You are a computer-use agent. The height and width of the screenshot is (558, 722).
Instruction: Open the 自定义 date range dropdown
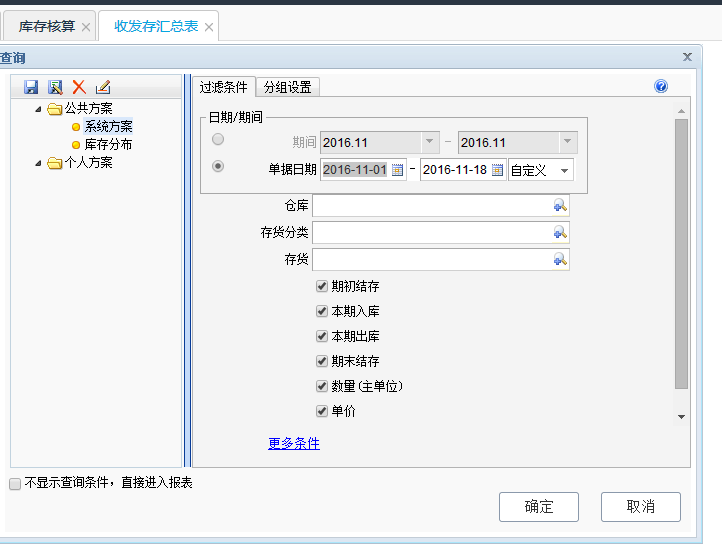(564, 170)
